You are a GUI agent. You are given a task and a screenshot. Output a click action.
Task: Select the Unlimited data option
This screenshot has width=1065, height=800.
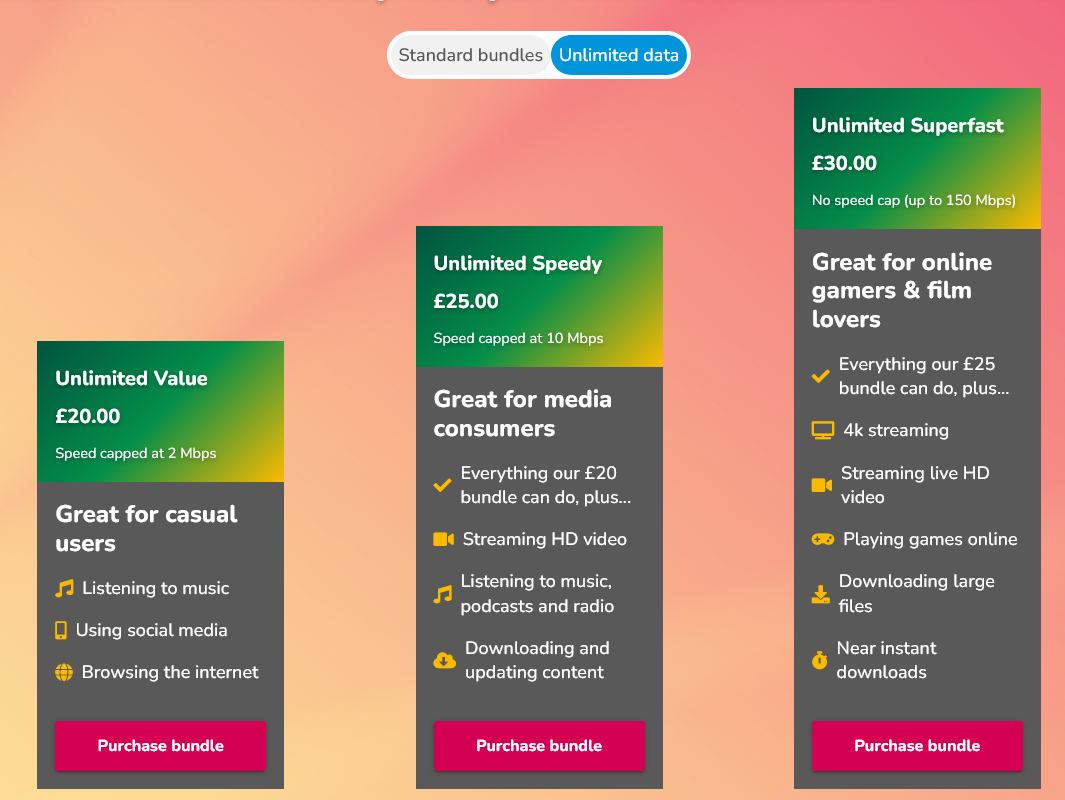tap(619, 55)
